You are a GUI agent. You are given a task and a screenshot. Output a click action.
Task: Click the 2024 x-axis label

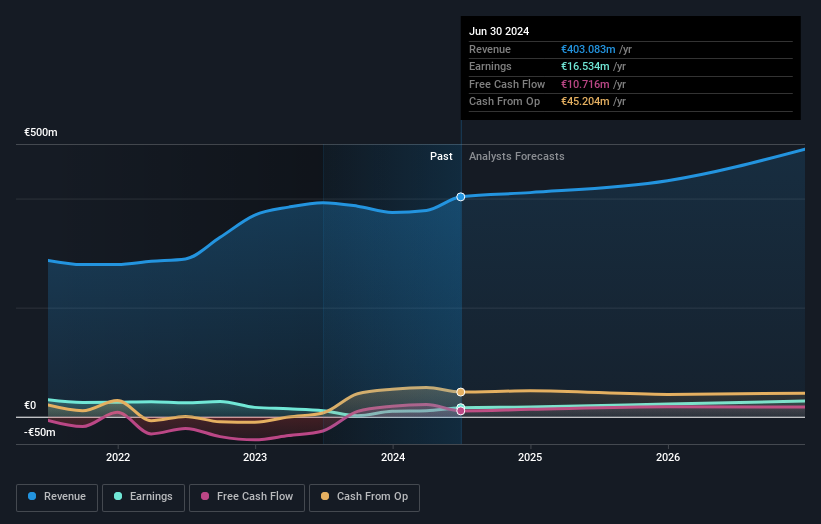click(393, 457)
